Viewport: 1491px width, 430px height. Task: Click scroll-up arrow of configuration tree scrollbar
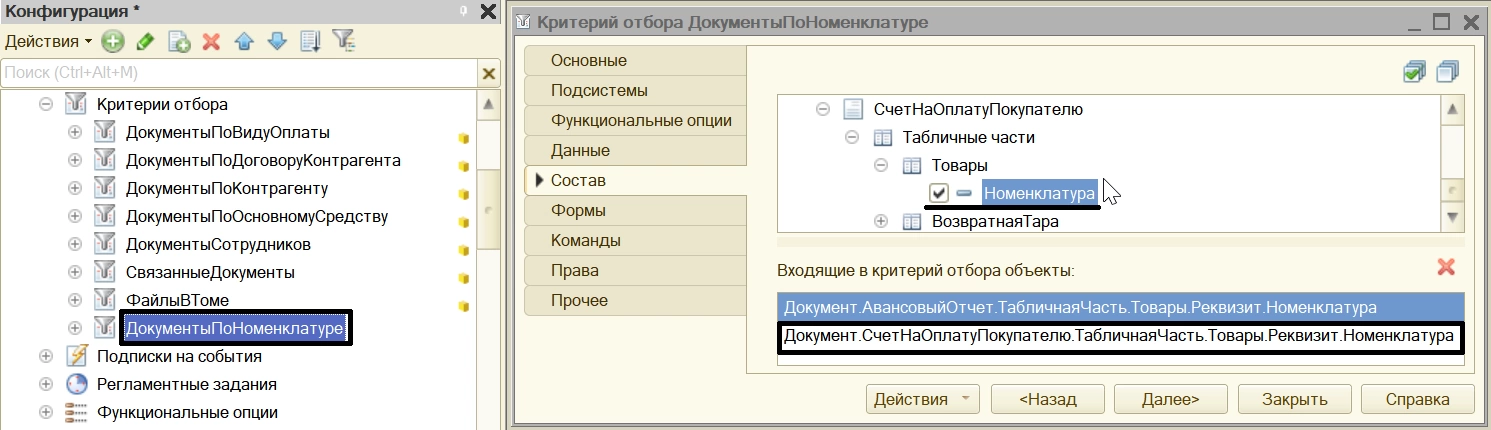point(488,104)
